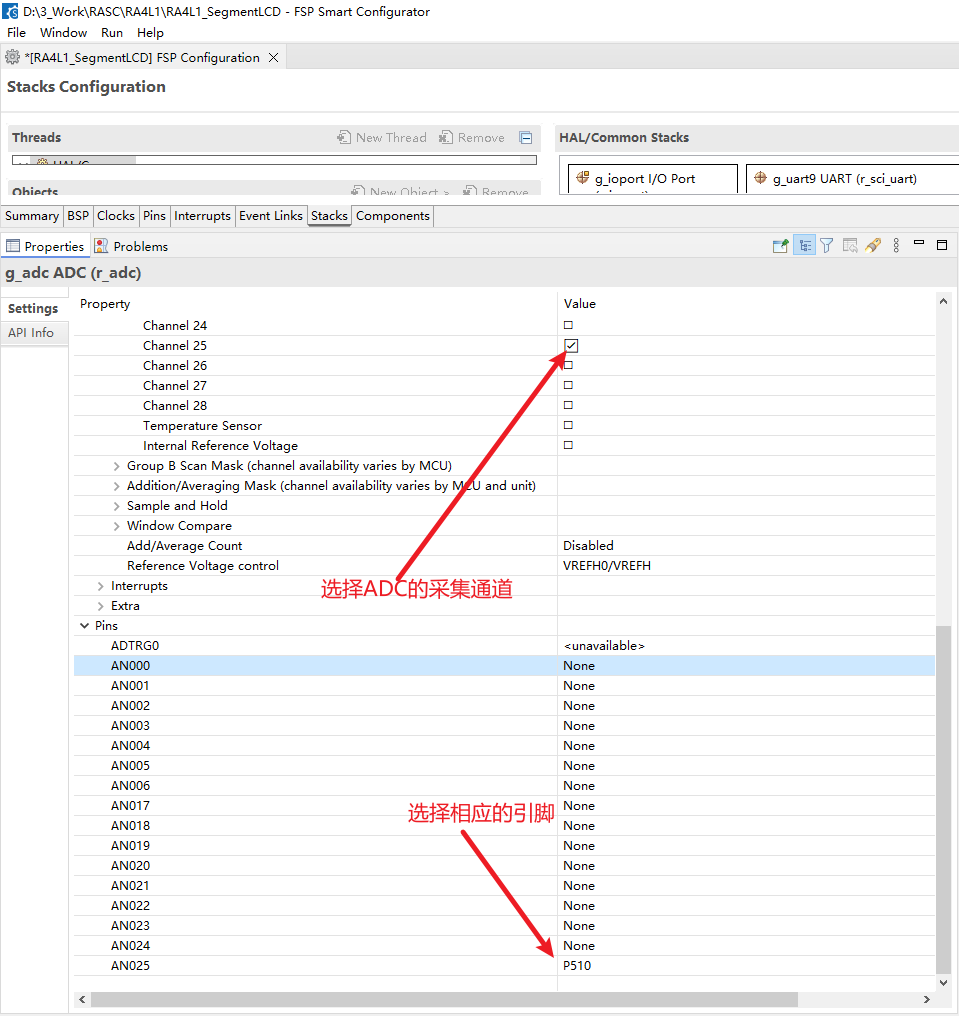The height and width of the screenshot is (1016, 959).
Task: Click the New Thread icon
Action: tap(343, 137)
